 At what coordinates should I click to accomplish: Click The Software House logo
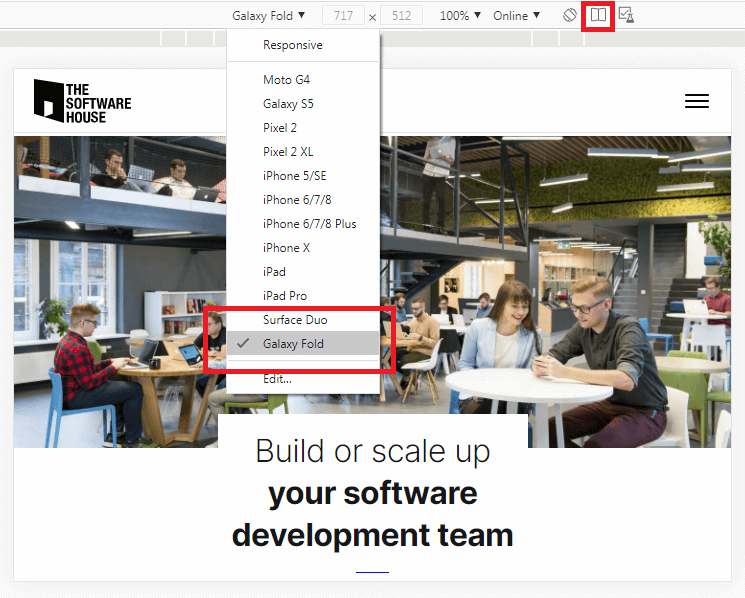click(83, 101)
